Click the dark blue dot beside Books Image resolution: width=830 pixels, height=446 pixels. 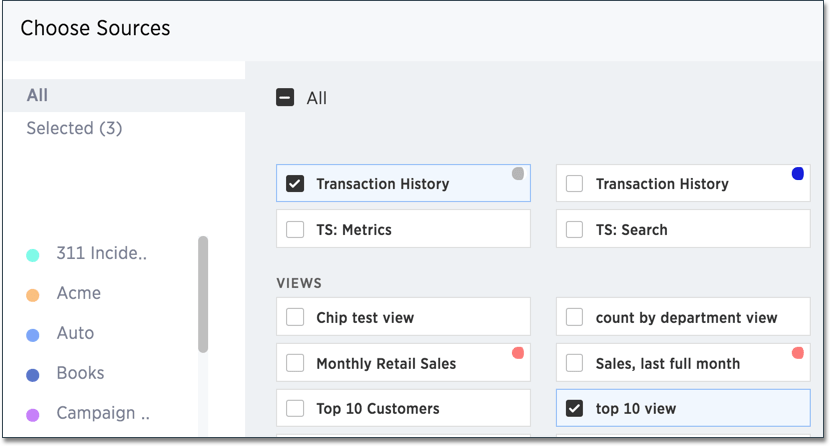click(33, 375)
